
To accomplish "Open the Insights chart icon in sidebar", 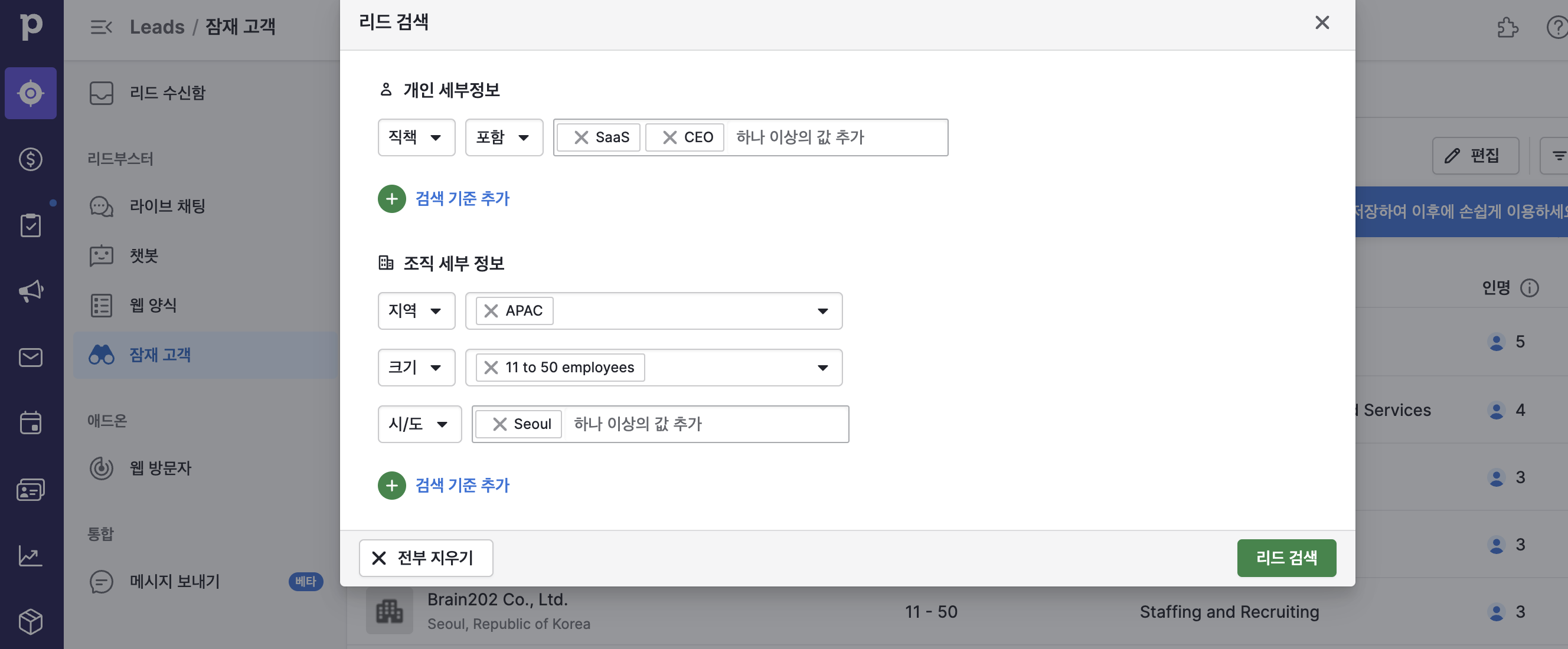I will 31,556.
